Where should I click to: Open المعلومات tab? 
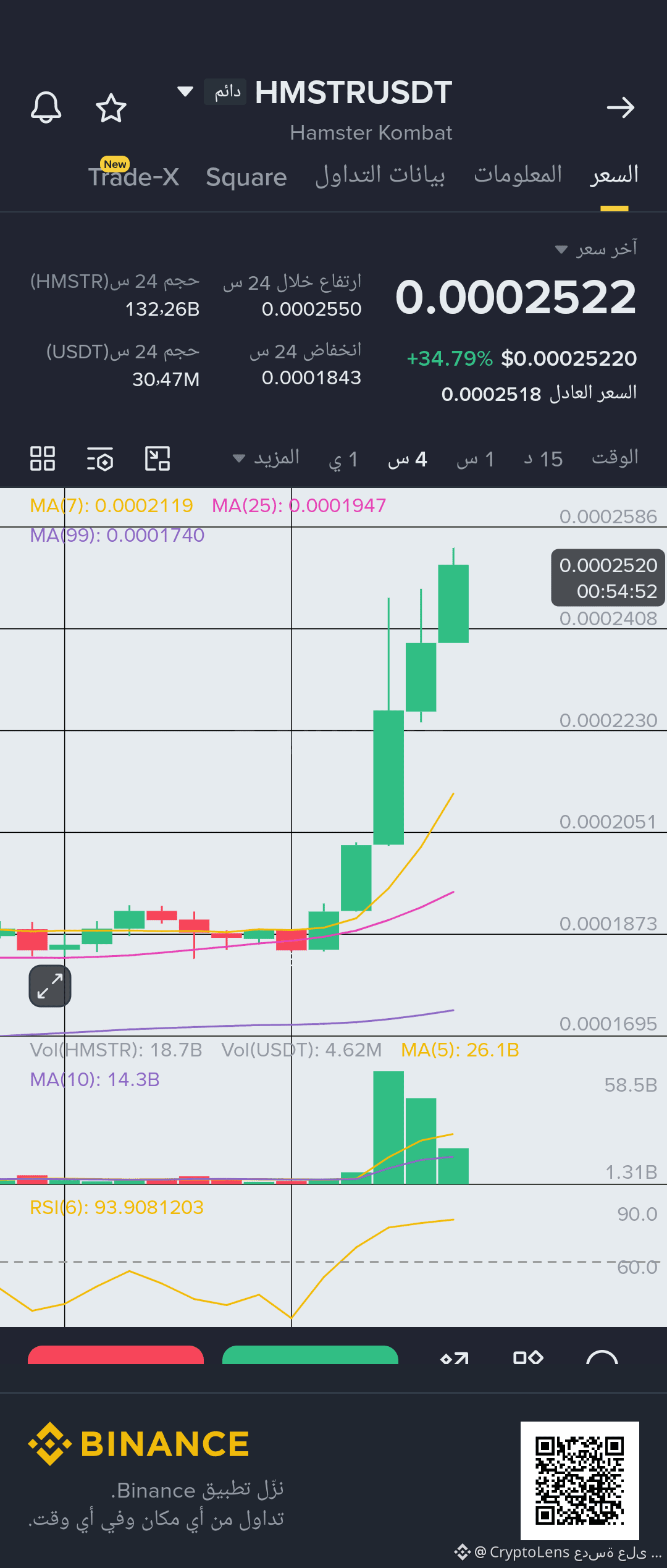coord(518,175)
